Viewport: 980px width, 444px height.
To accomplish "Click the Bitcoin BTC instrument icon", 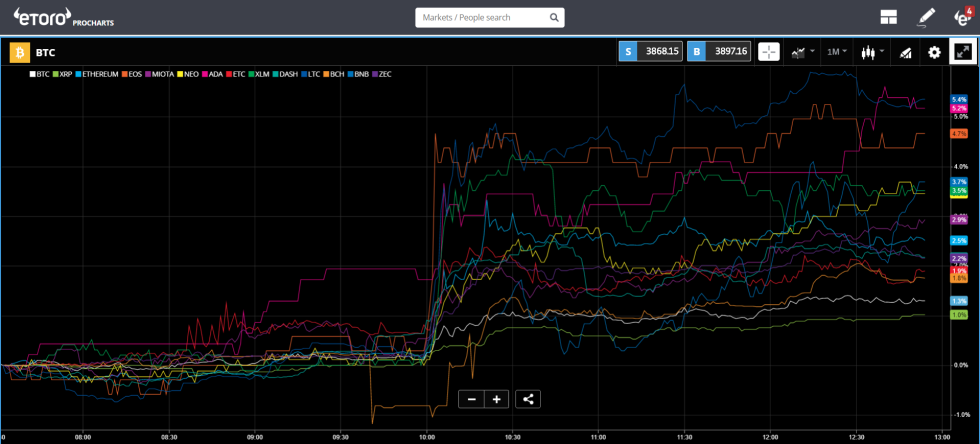I will pyautogui.click(x=18, y=52).
